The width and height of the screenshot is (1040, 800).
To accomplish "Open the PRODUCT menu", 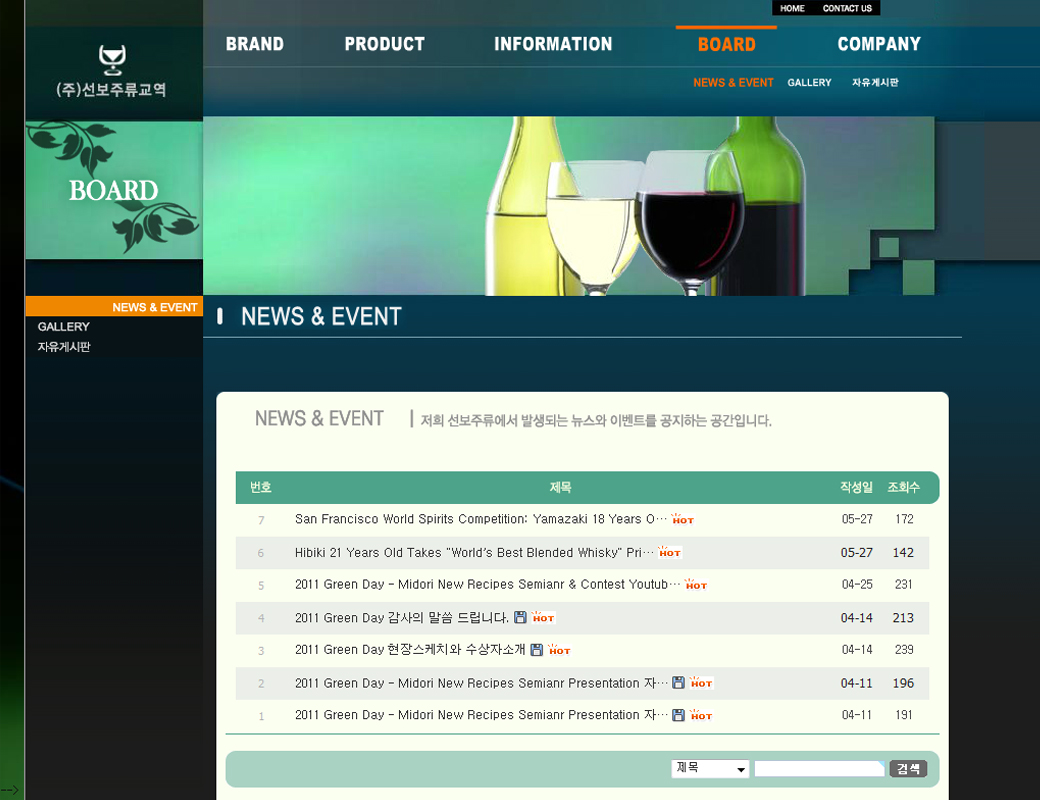I will [x=384, y=44].
